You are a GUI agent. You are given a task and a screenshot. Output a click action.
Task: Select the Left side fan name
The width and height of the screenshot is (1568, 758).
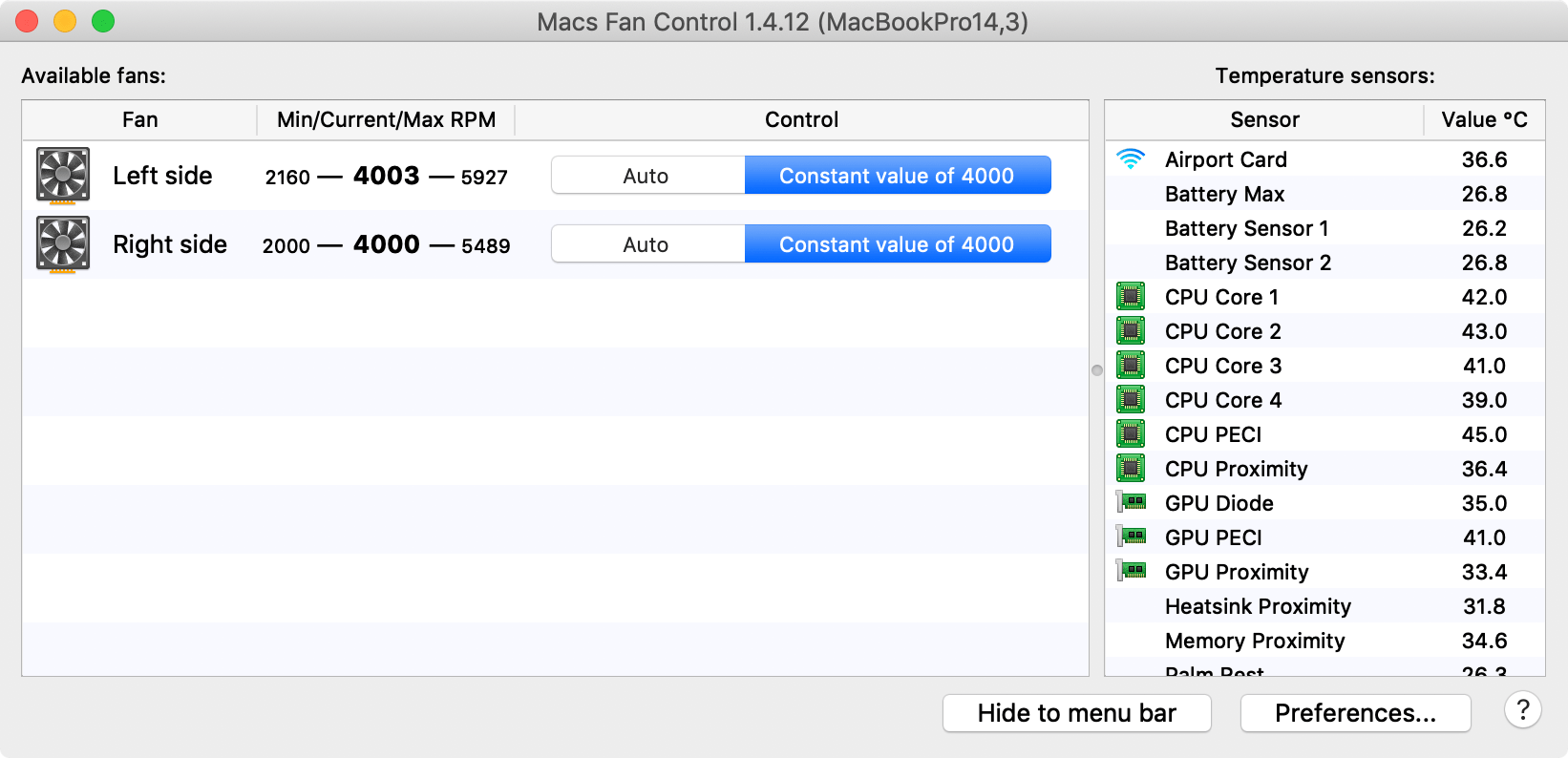(x=162, y=176)
